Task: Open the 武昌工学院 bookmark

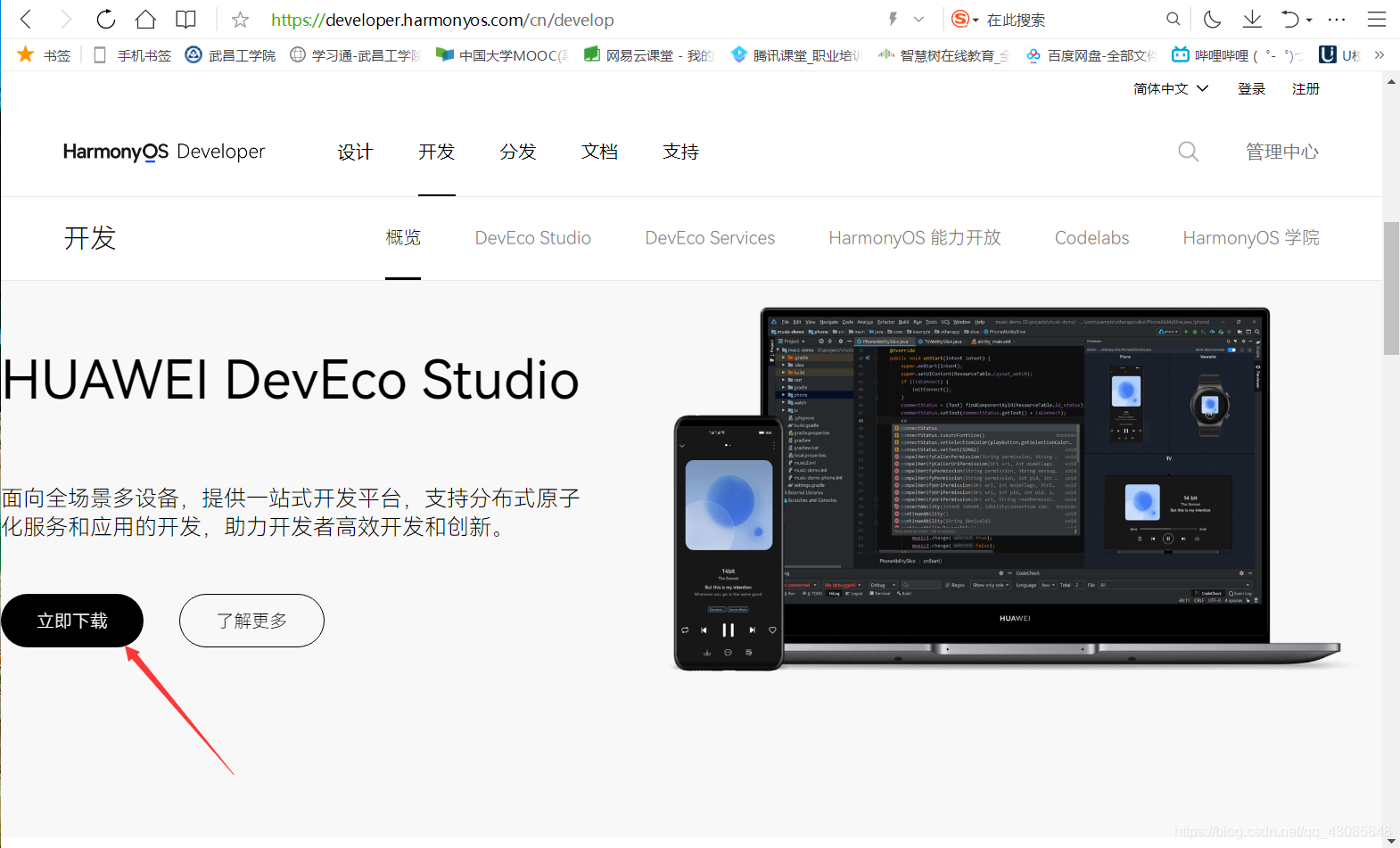Action: [x=230, y=55]
